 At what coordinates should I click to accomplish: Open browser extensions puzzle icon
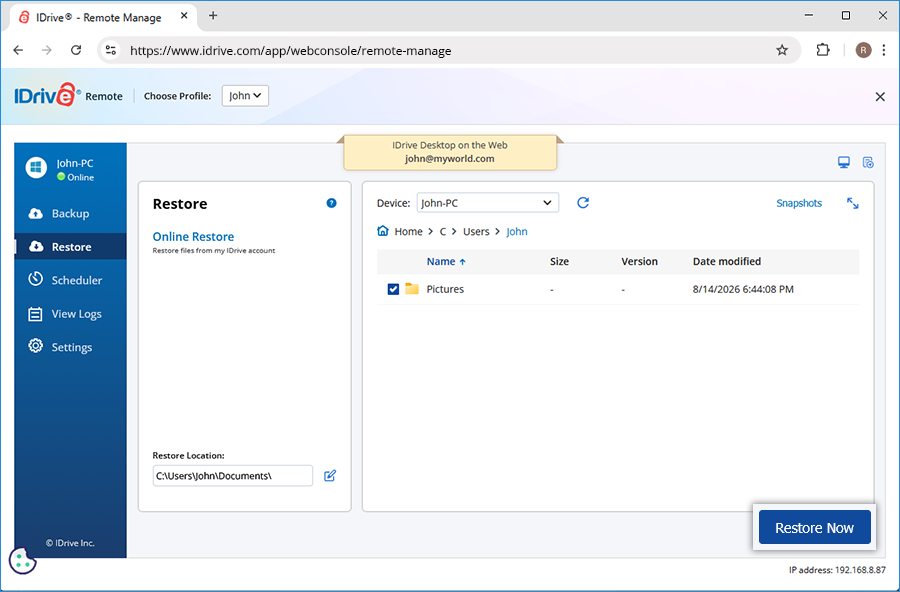click(x=823, y=50)
